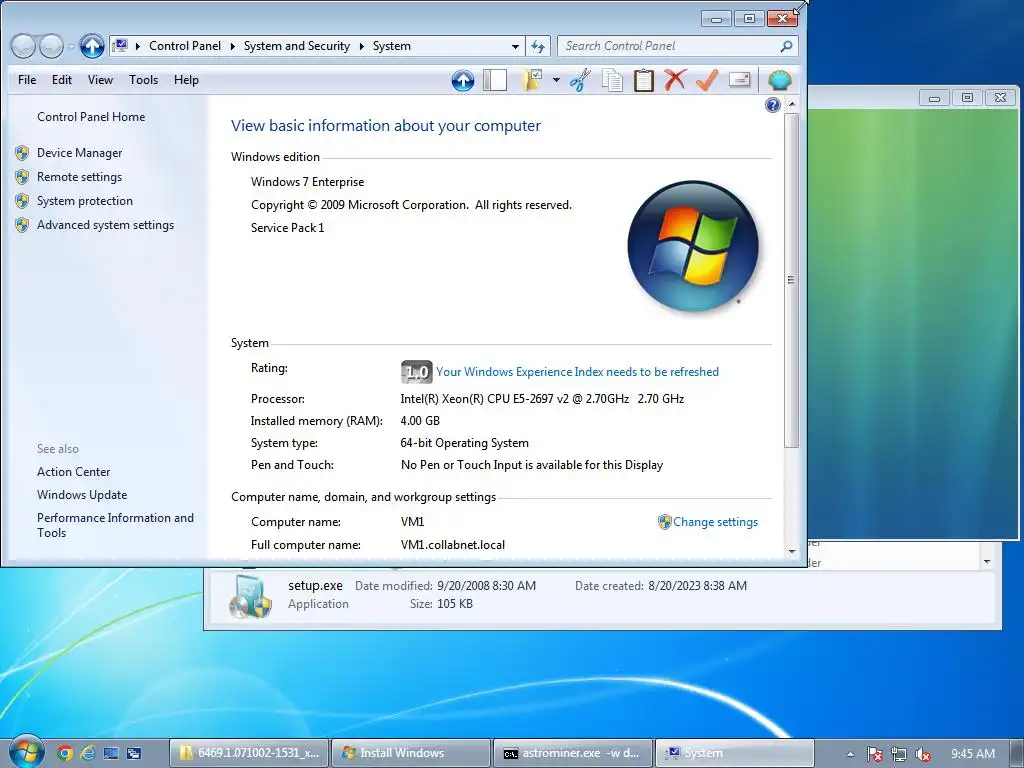Click the 1.0 rating badge
This screenshot has width=1024, height=768.
416,372
